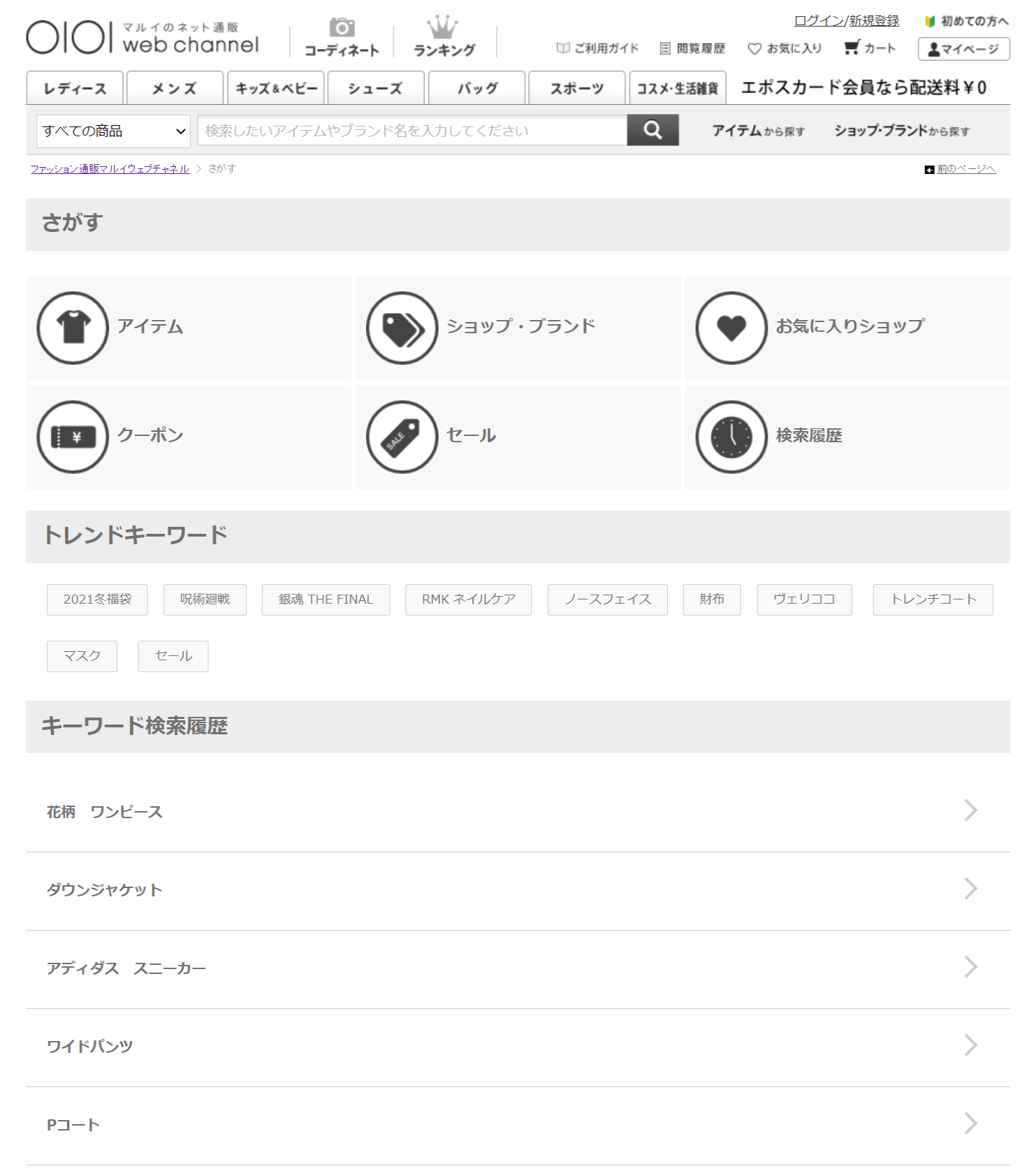1036x1171 pixels.
Task: Click the heart お気に入りショップ icon
Action: (x=731, y=328)
